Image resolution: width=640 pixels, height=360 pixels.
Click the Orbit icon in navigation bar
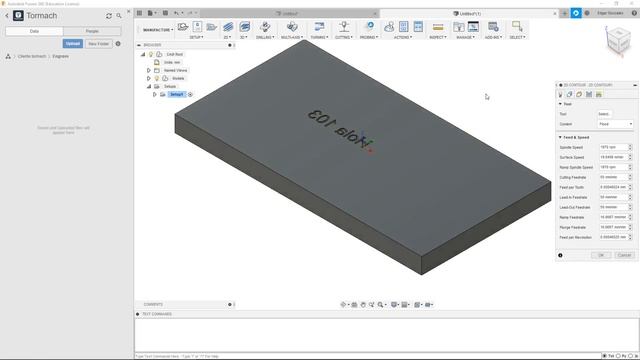pos(344,304)
